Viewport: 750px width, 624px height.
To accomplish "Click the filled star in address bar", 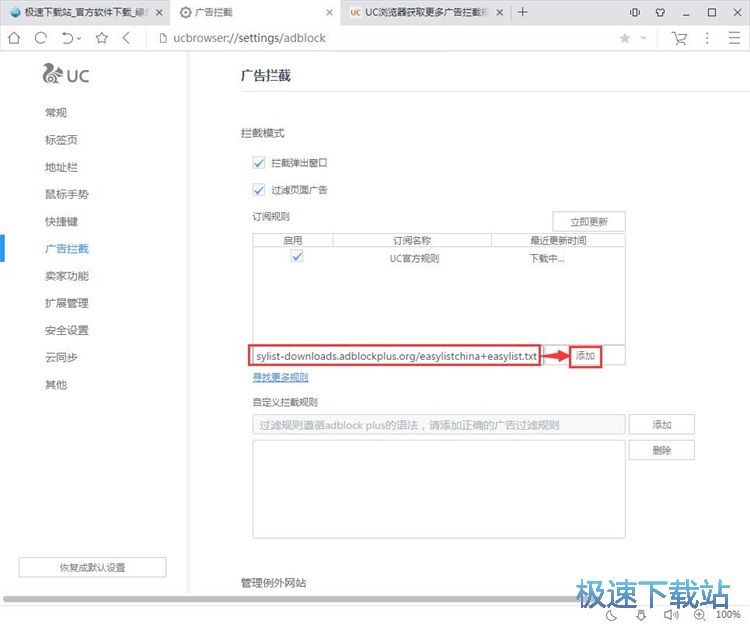I will coord(625,38).
